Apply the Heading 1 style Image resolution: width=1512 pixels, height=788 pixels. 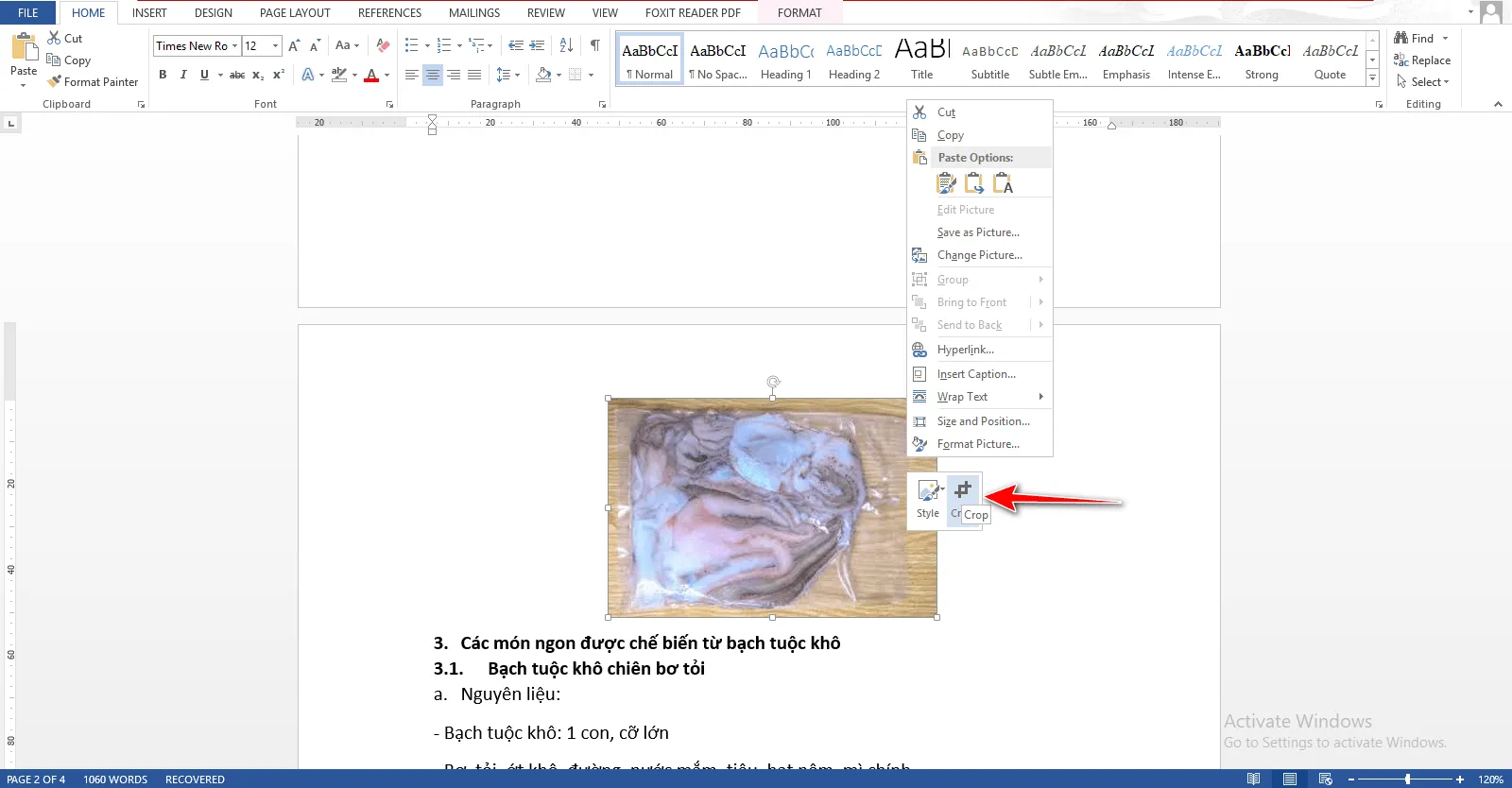click(x=785, y=60)
